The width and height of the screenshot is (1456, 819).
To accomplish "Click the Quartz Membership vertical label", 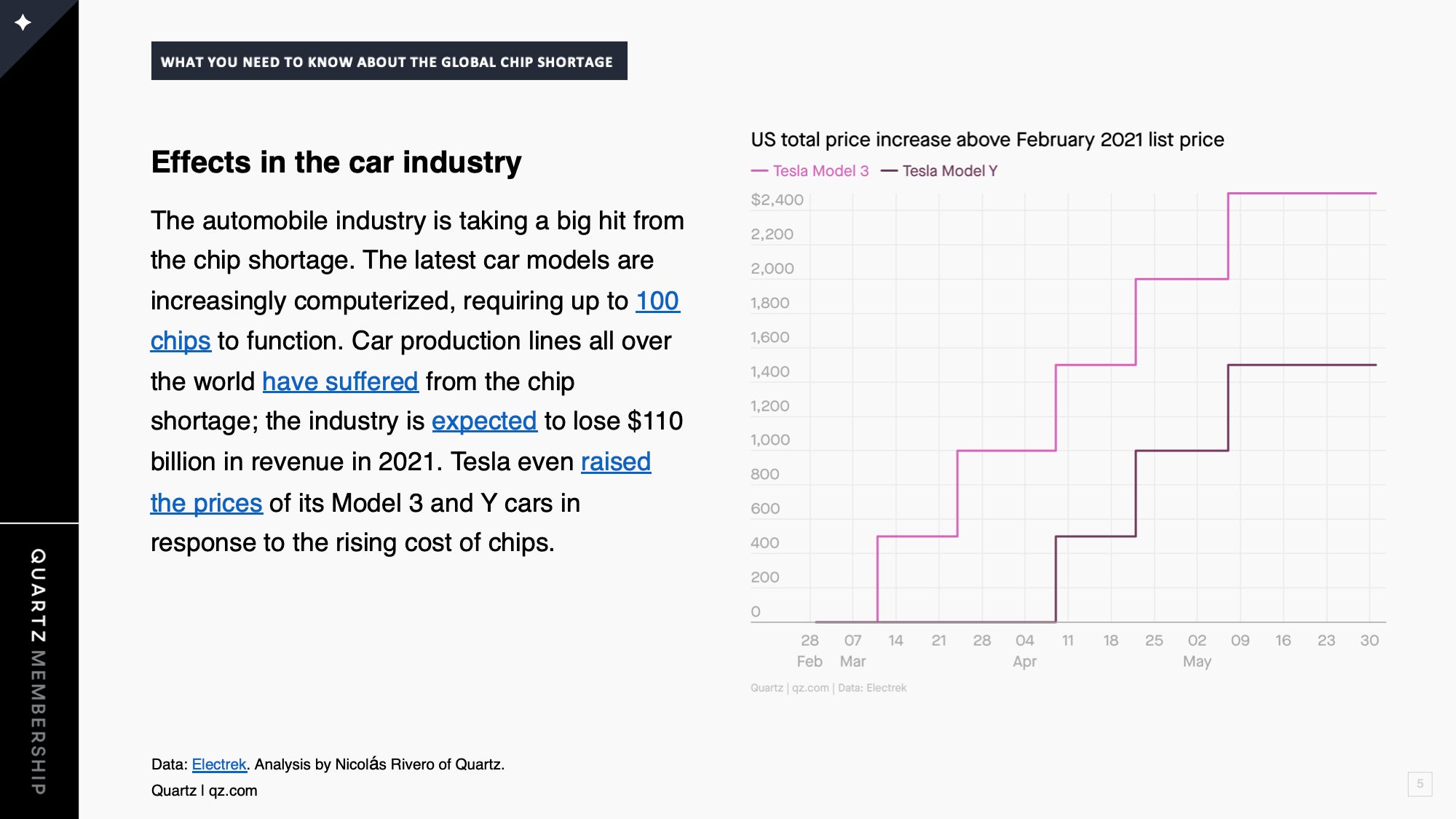I will point(39,671).
